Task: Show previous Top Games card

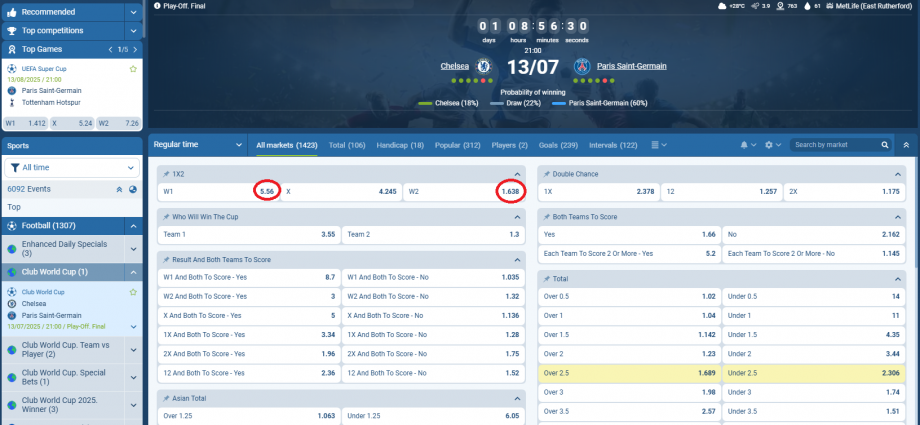Action: pos(110,50)
